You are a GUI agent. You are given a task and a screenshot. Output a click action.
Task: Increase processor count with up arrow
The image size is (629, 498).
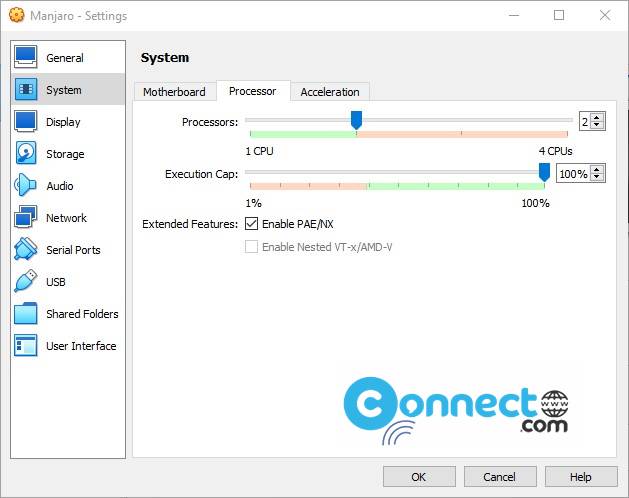coord(597,117)
